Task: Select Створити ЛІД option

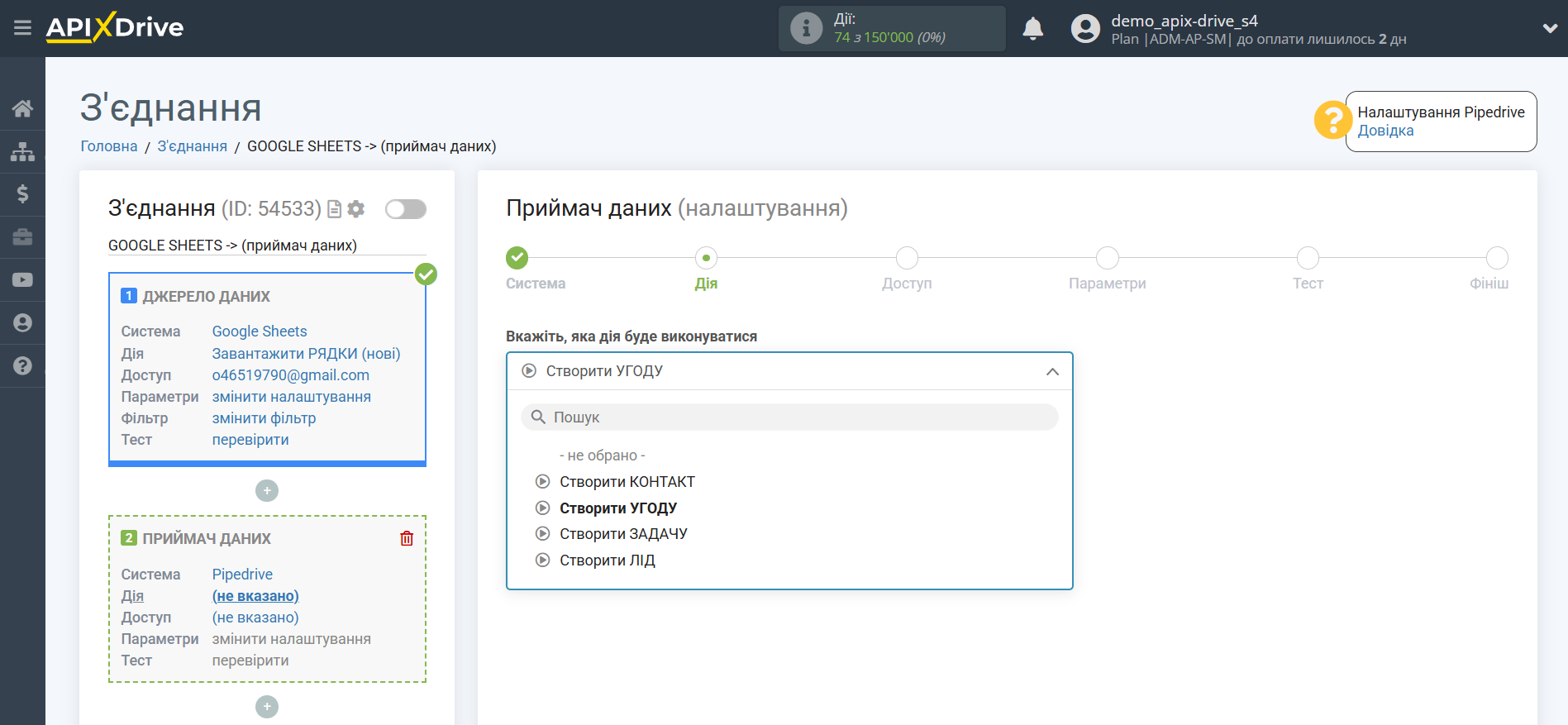Action: pyautogui.click(x=607, y=560)
